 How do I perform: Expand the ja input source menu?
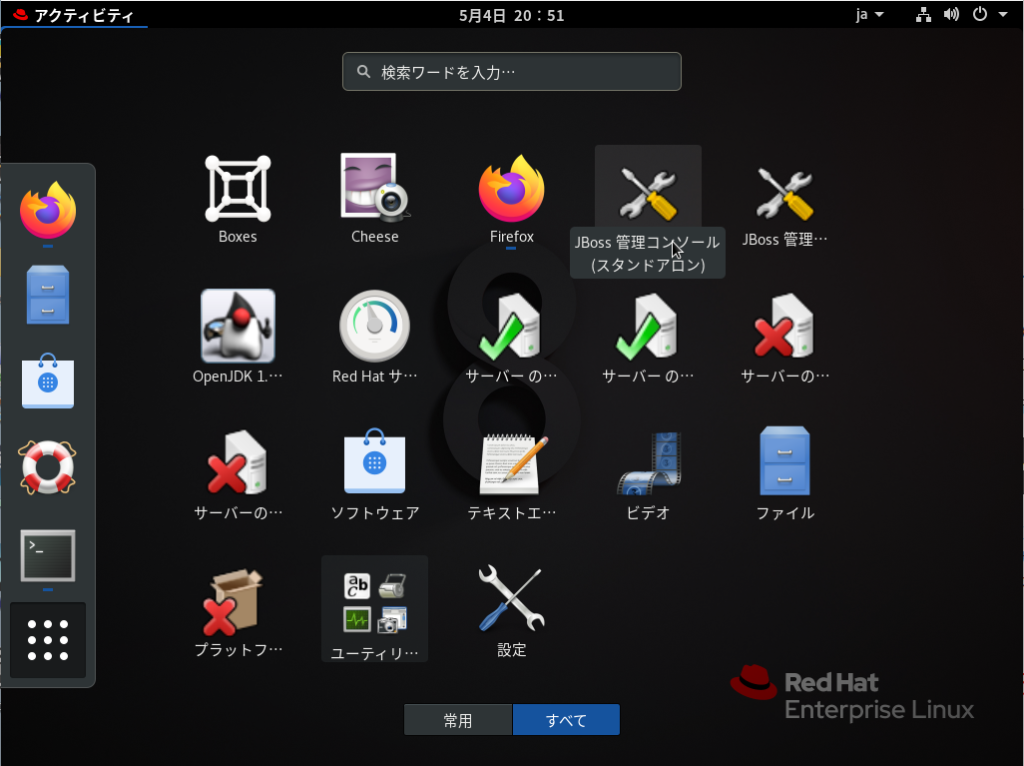click(x=869, y=14)
